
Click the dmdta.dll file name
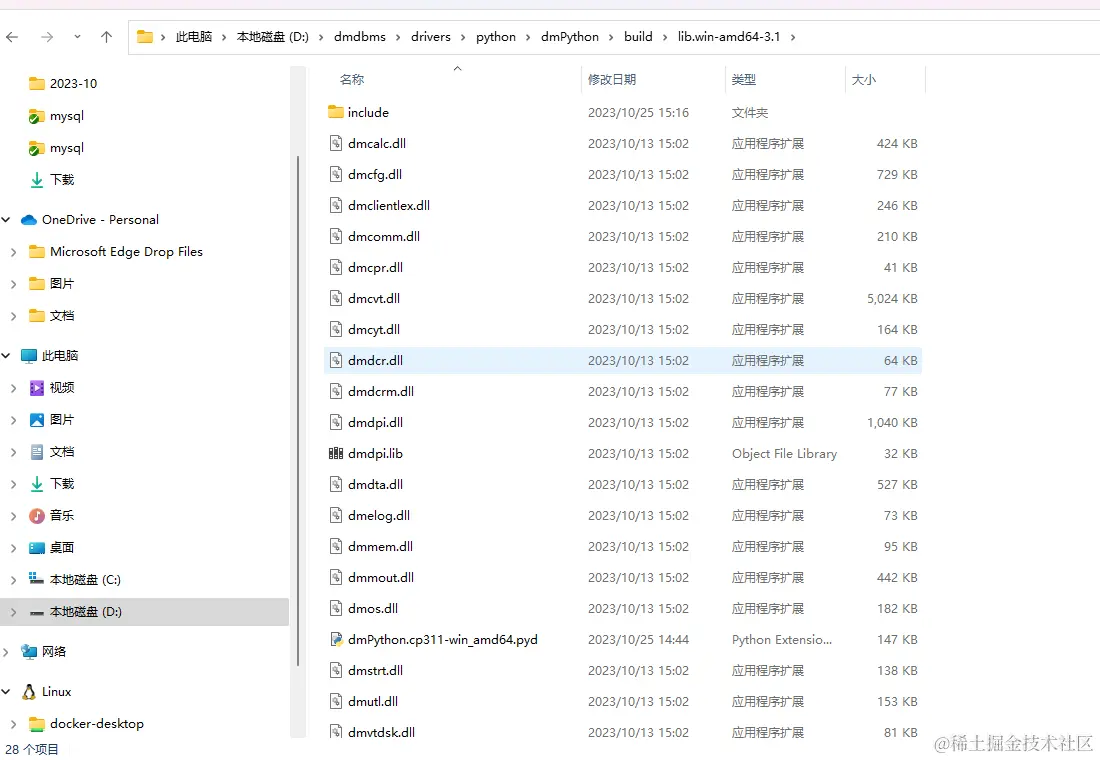click(x=375, y=484)
